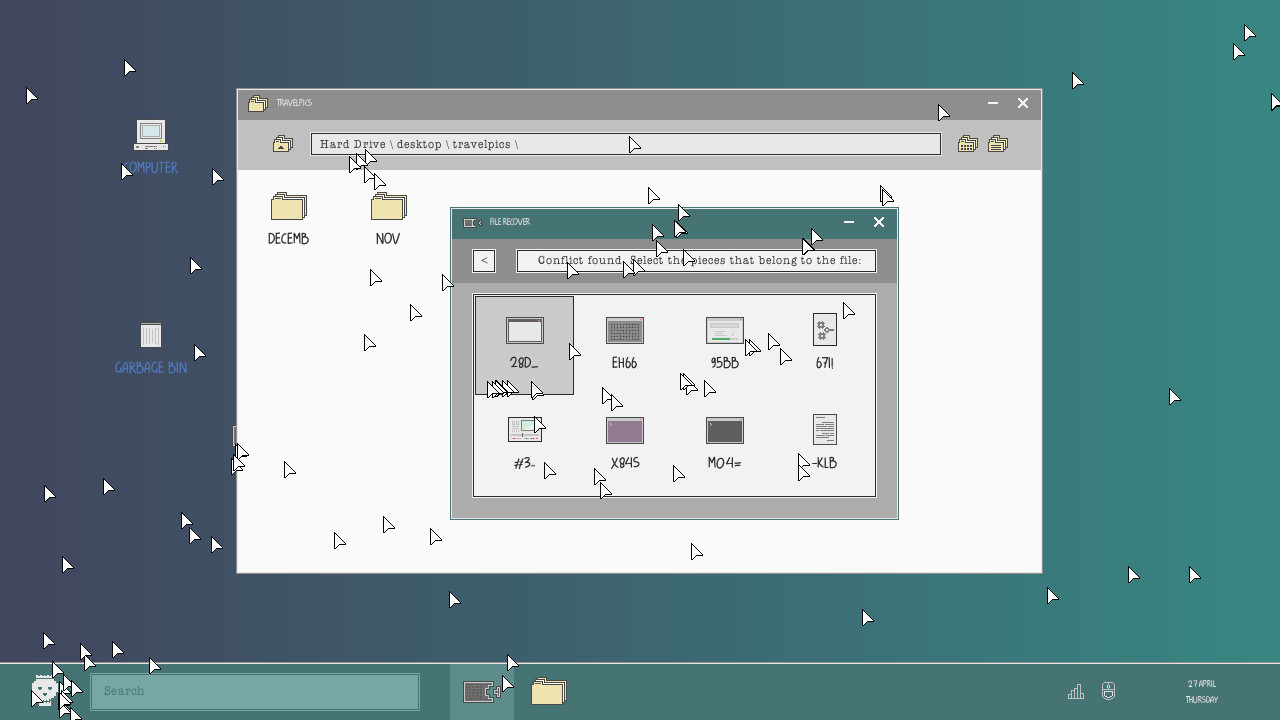The width and height of the screenshot is (1280, 720).
Task: Choose the 95BB file piece
Action: coord(725,345)
